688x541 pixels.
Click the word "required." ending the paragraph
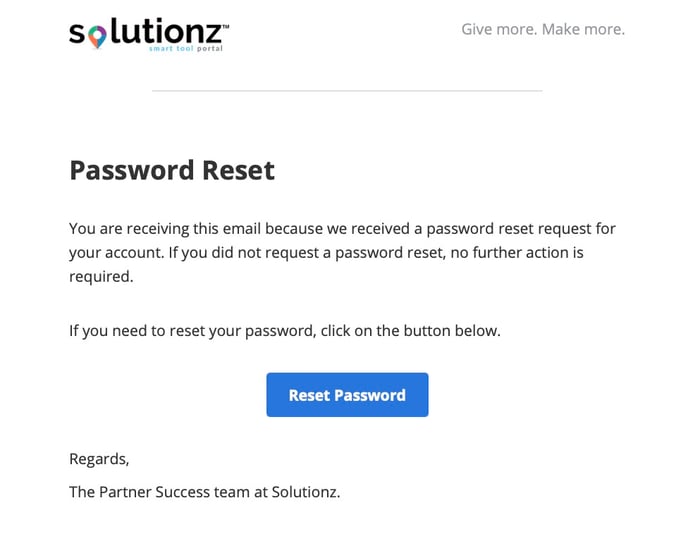pos(101,277)
